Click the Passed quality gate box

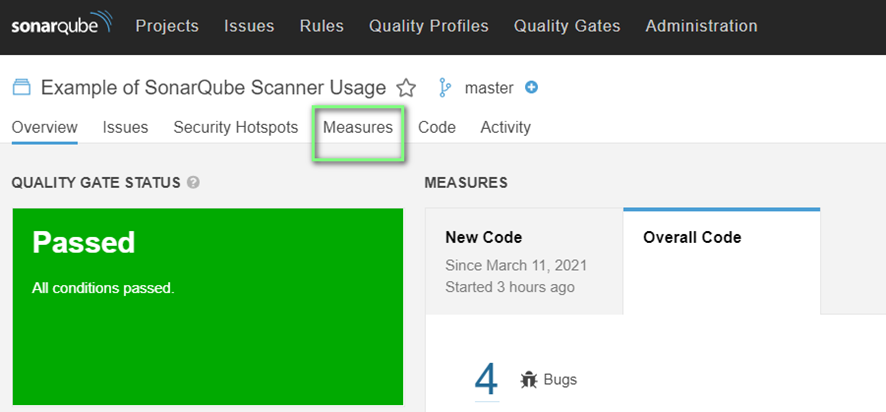click(x=208, y=307)
